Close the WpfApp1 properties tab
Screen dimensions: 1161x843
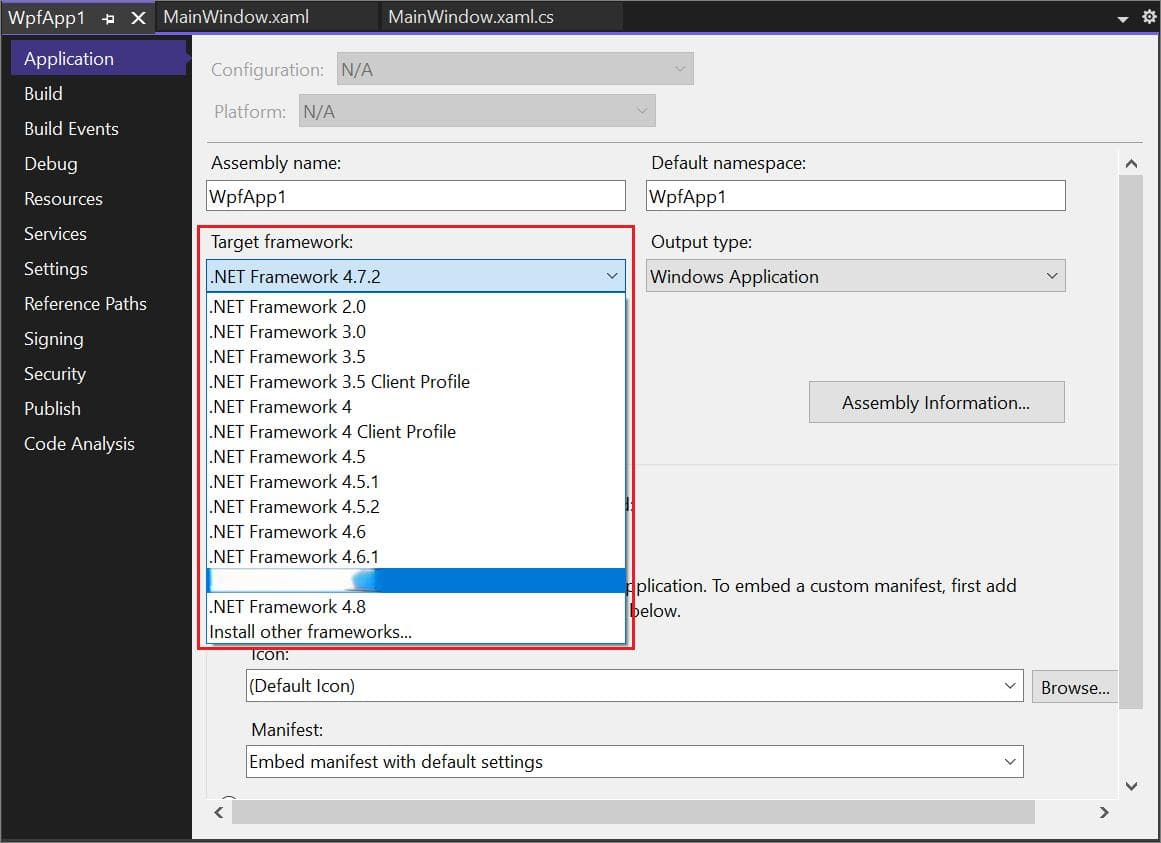(138, 18)
